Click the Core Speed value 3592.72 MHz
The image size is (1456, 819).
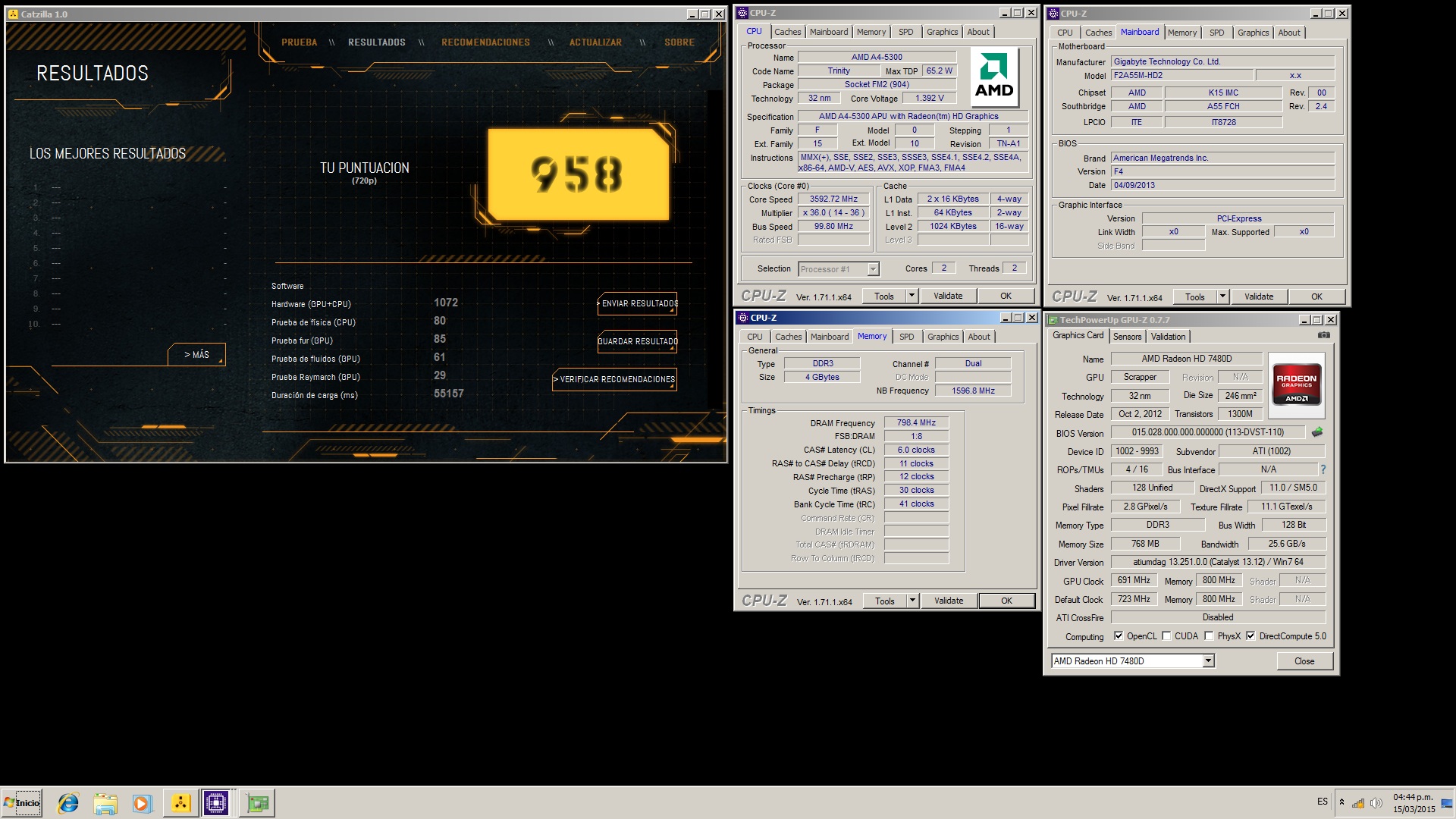(x=833, y=199)
